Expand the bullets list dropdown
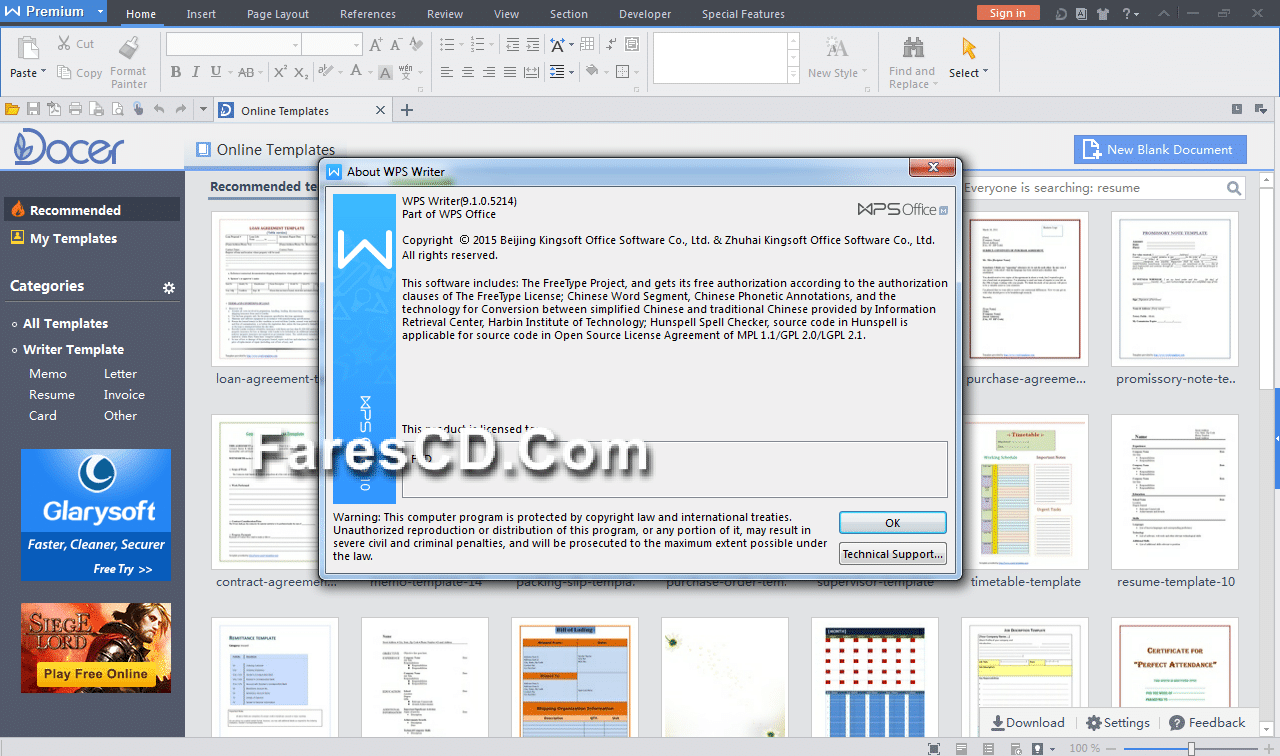Image resolution: width=1280 pixels, height=756 pixels. pos(459,45)
